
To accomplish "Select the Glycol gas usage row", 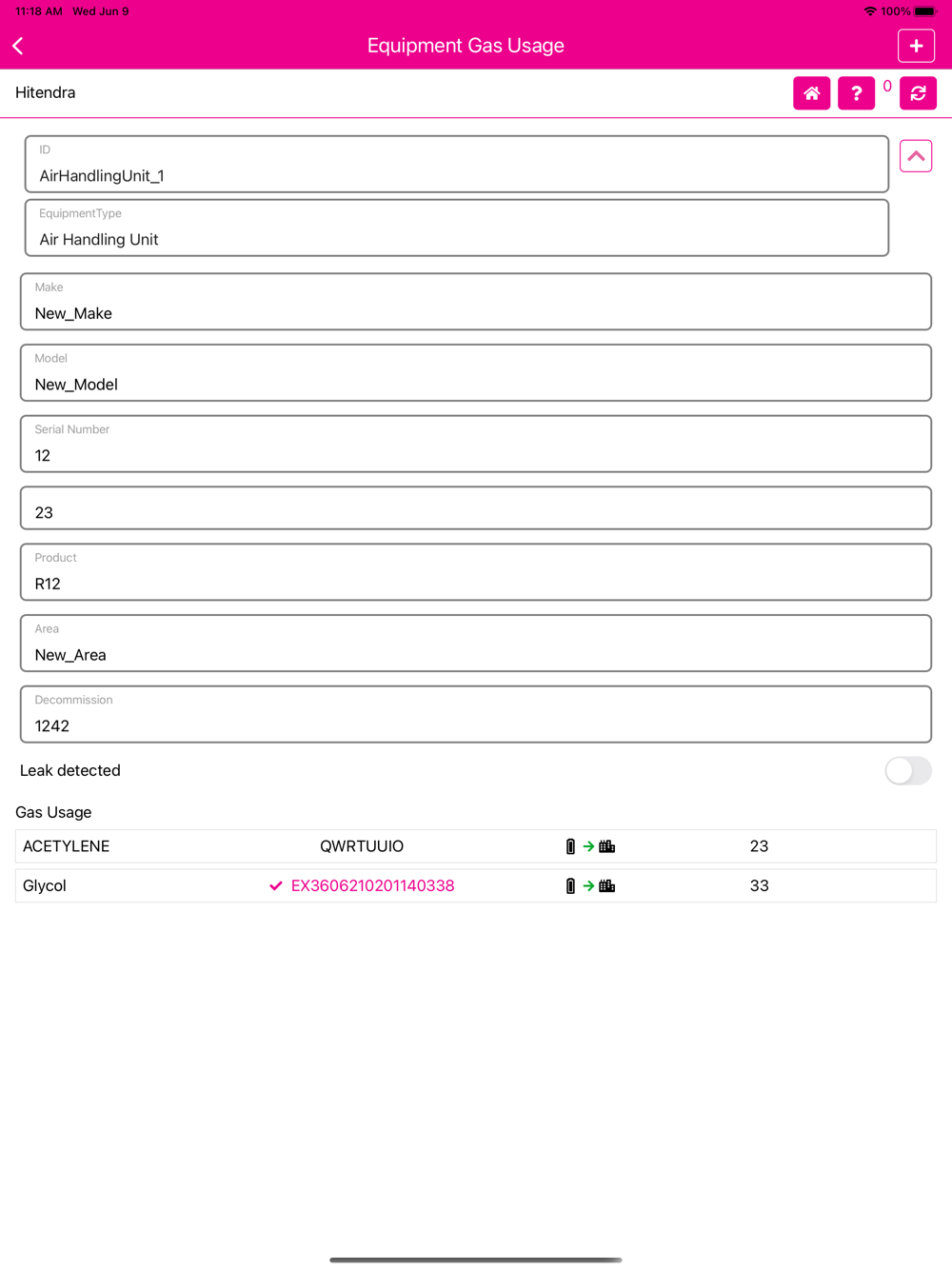I will (x=476, y=886).
